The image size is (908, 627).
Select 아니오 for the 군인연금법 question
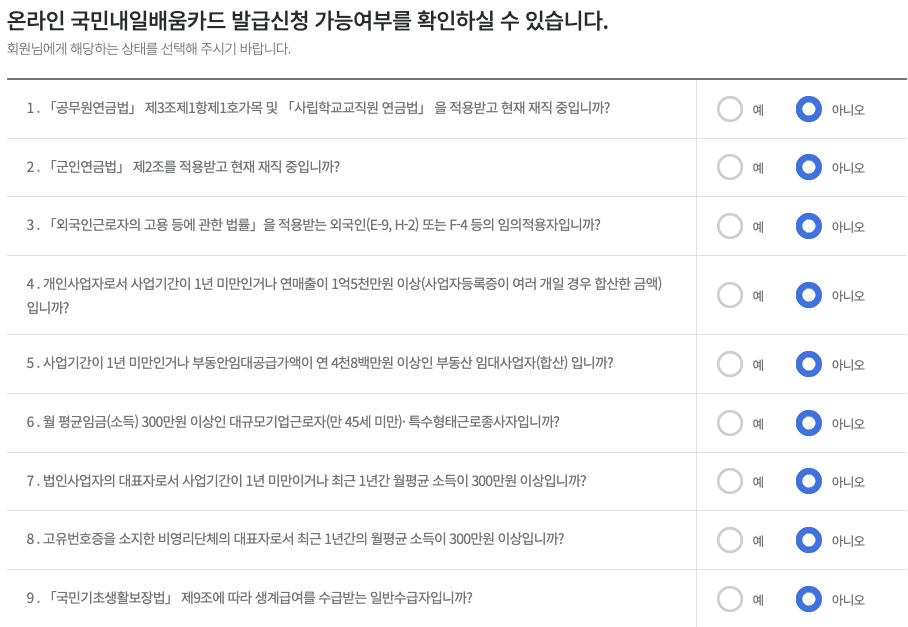tap(809, 167)
